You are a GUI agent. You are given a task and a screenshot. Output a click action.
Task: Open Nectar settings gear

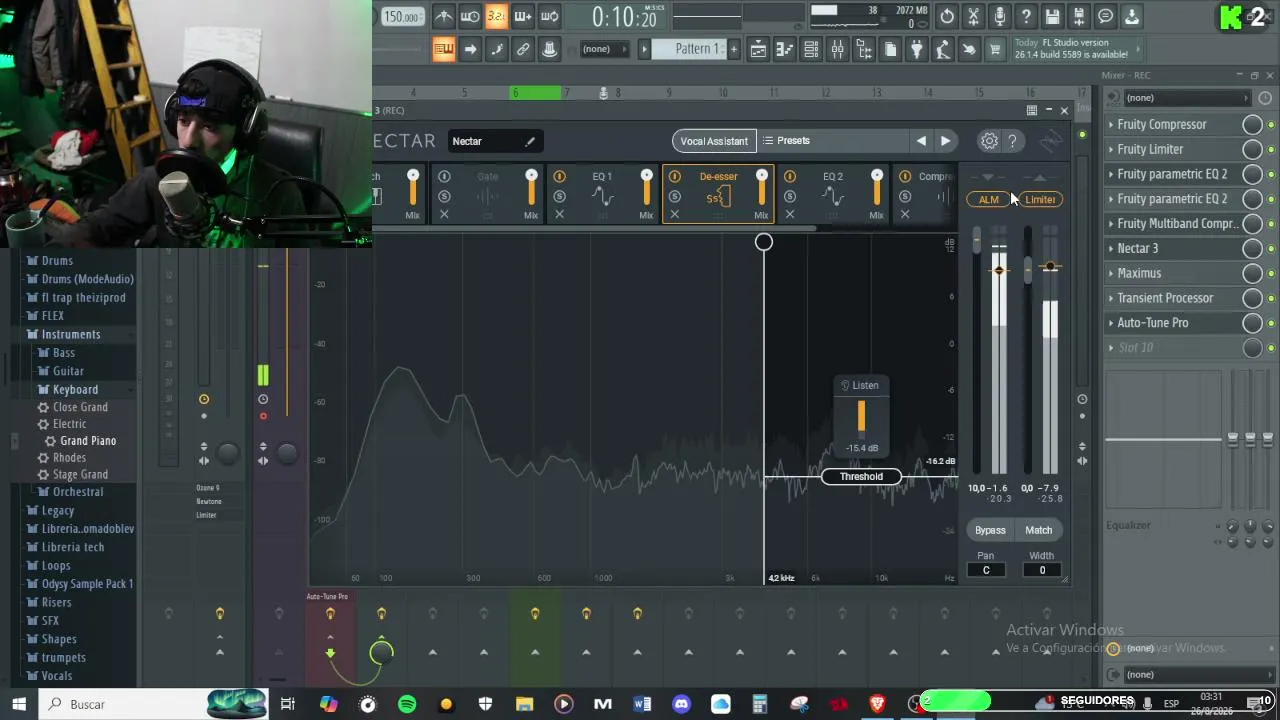(x=989, y=141)
